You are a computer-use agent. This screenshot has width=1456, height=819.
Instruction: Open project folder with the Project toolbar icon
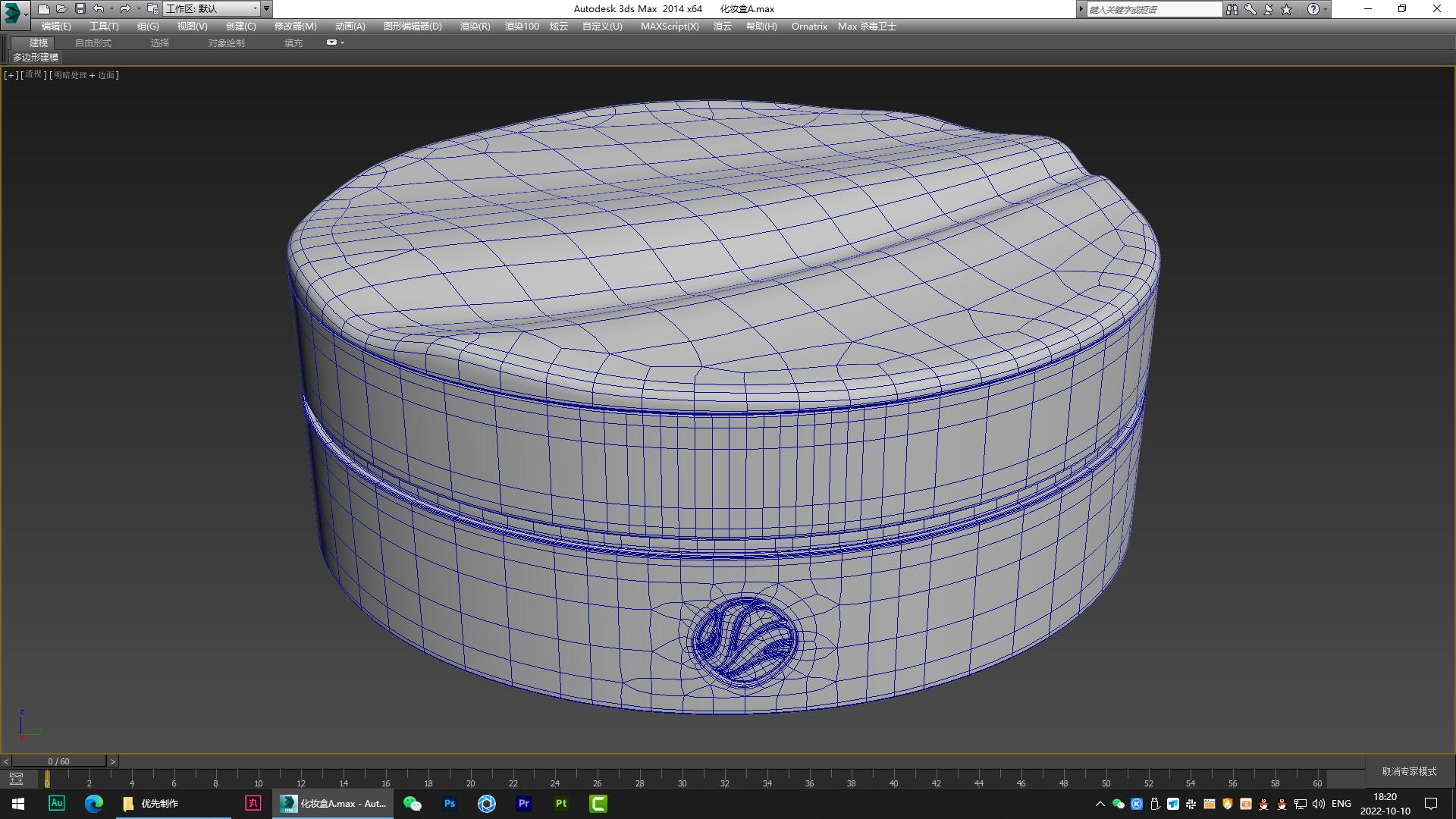coord(152,8)
